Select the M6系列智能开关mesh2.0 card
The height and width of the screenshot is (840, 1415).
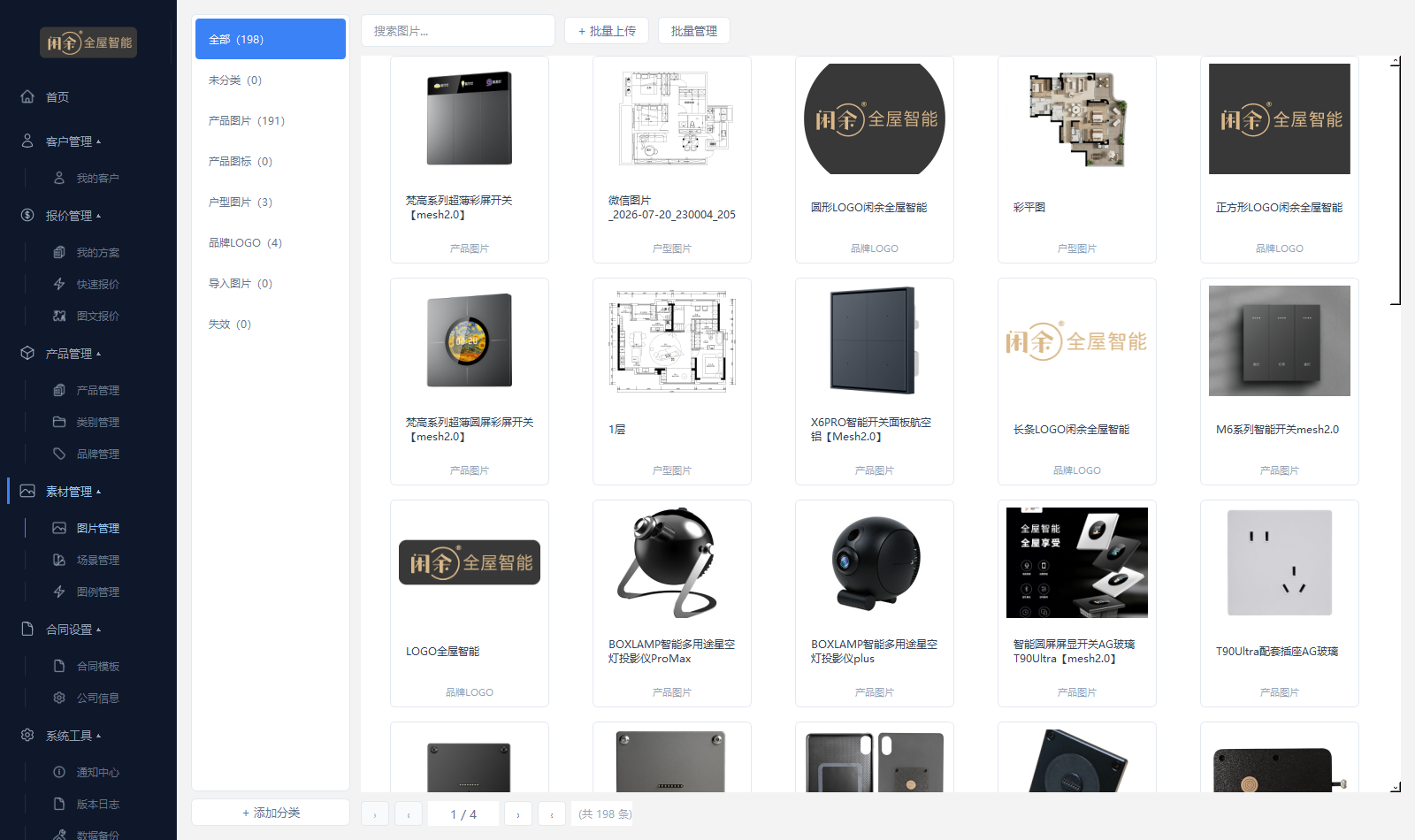[1280, 381]
